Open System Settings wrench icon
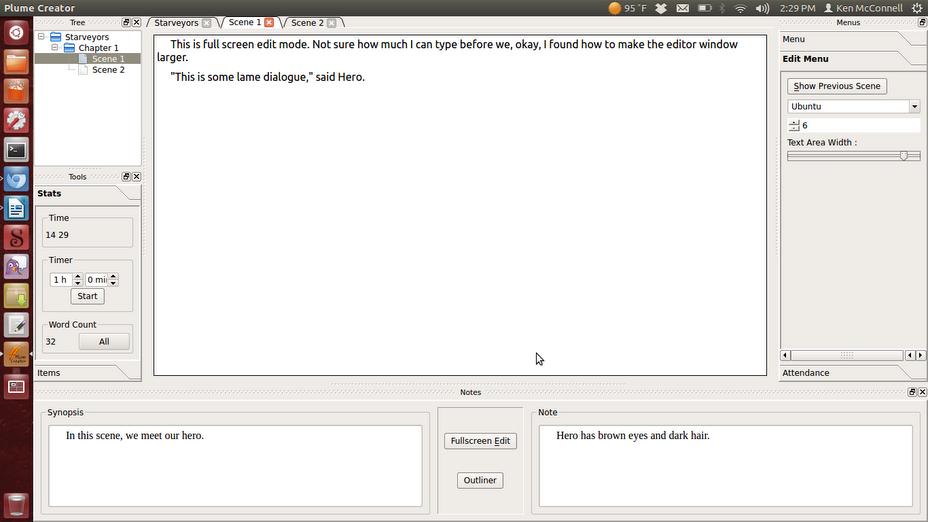Viewport: 928px width, 522px height. (x=16, y=120)
